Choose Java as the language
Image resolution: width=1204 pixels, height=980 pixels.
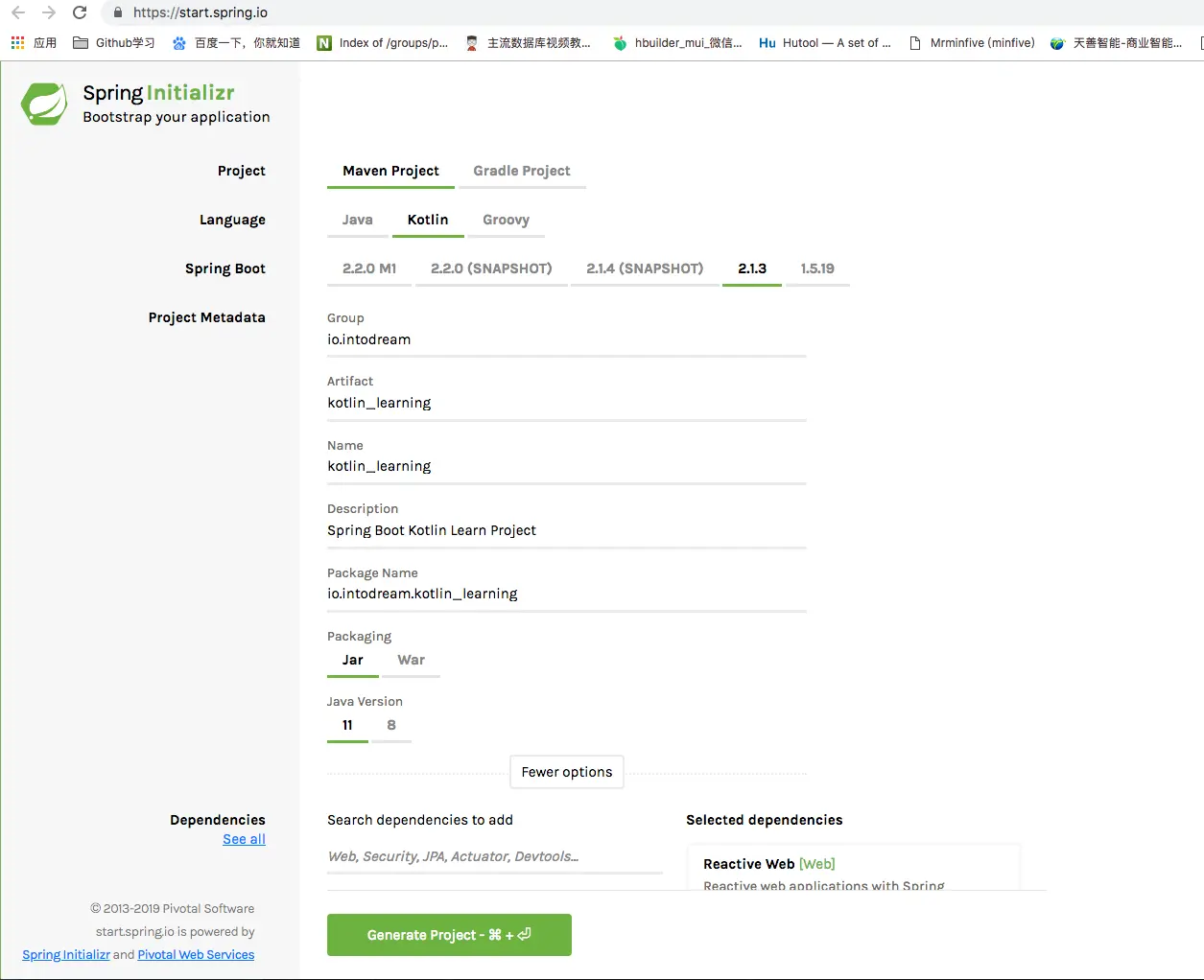(x=358, y=220)
